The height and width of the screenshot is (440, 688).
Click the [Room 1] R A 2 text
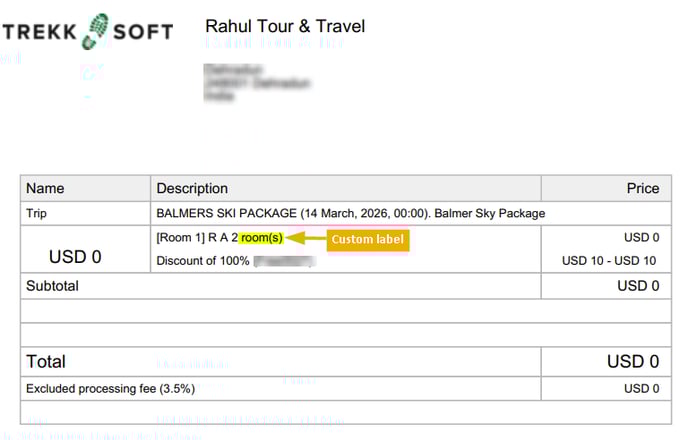[197, 238]
